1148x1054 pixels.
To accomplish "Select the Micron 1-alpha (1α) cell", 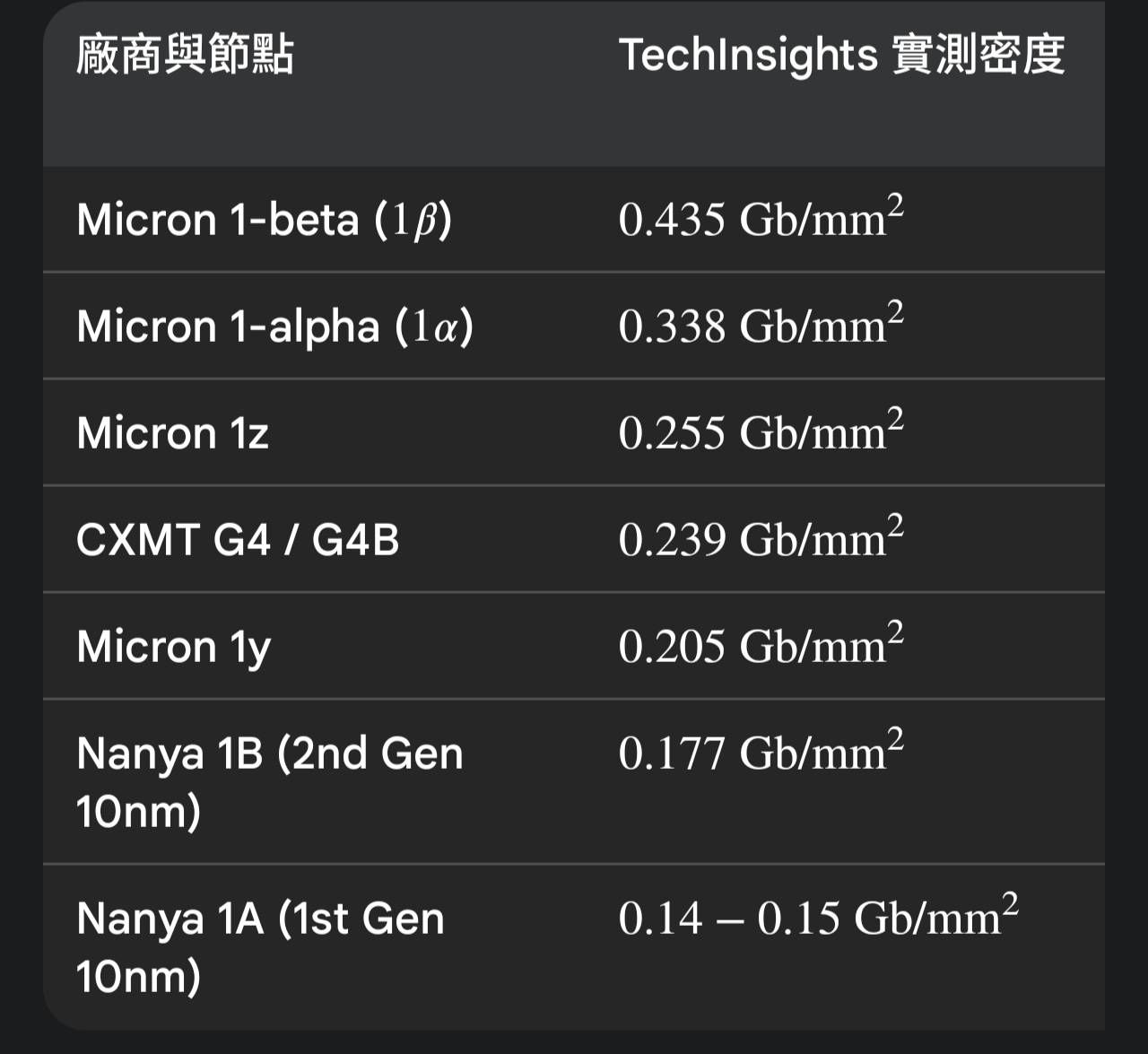I will pyautogui.click(x=274, y=327).
